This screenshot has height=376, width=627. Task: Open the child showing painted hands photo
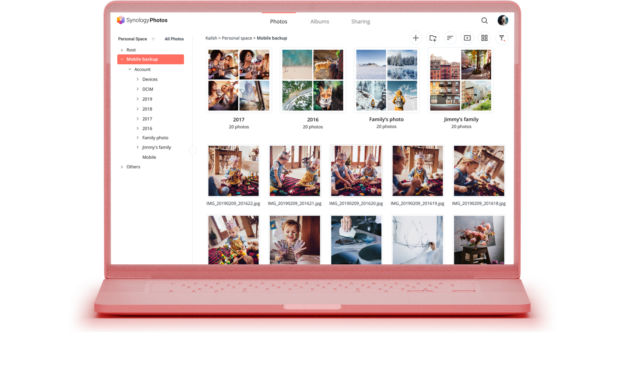pyautogui.click(x=295, y=240)
